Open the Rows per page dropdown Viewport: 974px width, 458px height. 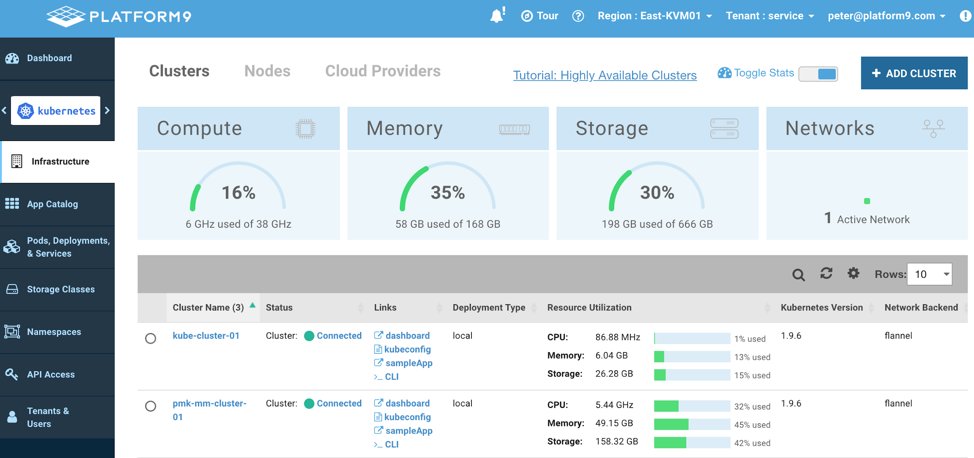coord(929,274)
